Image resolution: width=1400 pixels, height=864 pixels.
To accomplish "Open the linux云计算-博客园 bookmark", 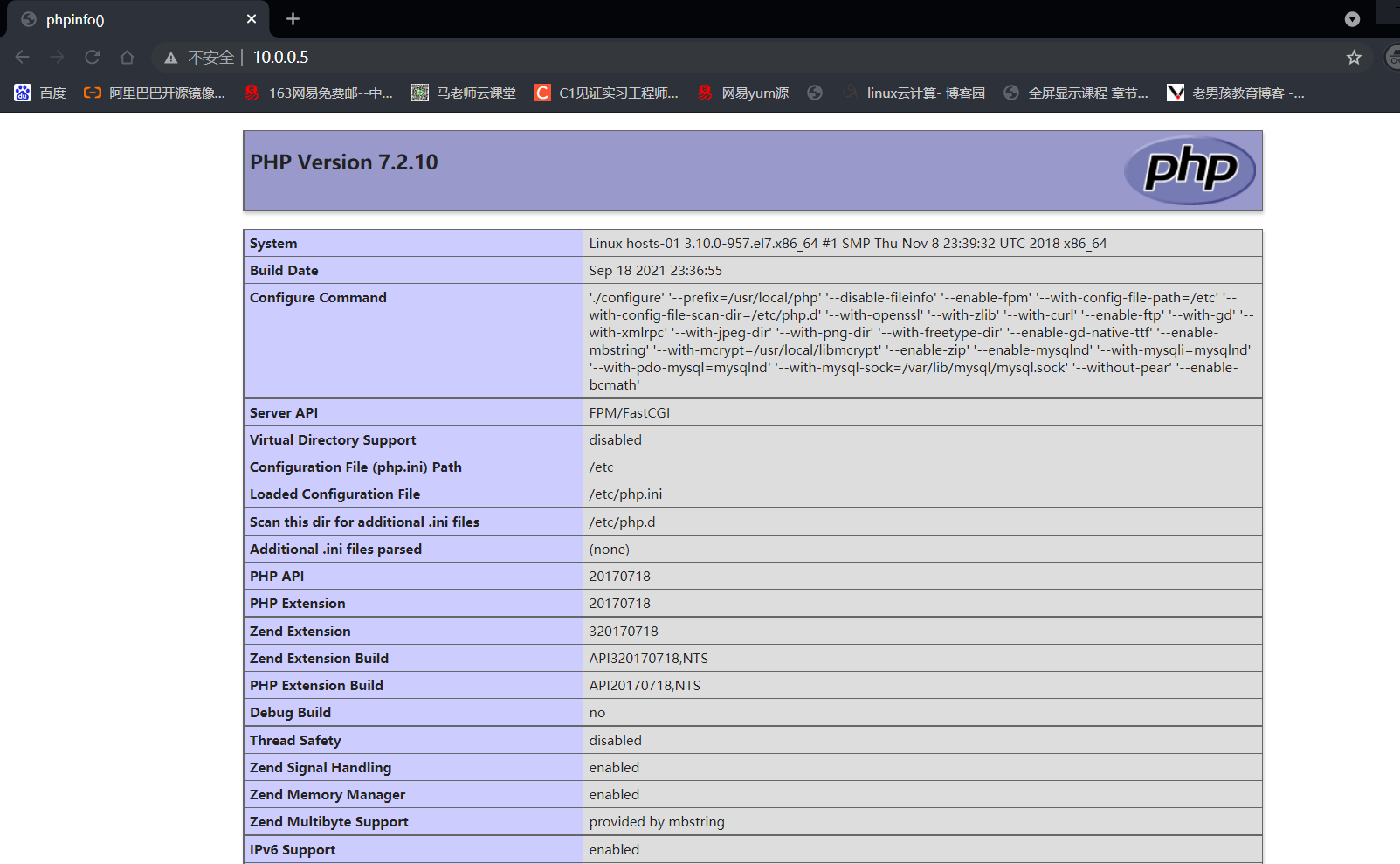I will (914, 93).
